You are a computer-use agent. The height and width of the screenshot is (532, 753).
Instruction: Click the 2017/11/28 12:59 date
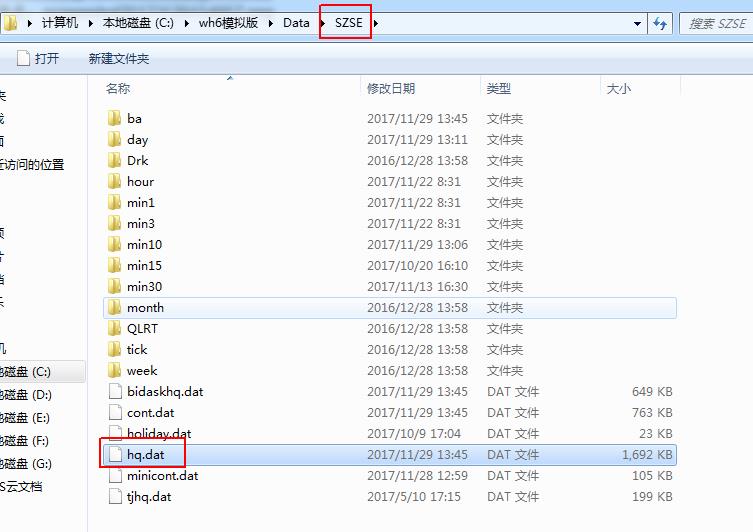[417, 476]
